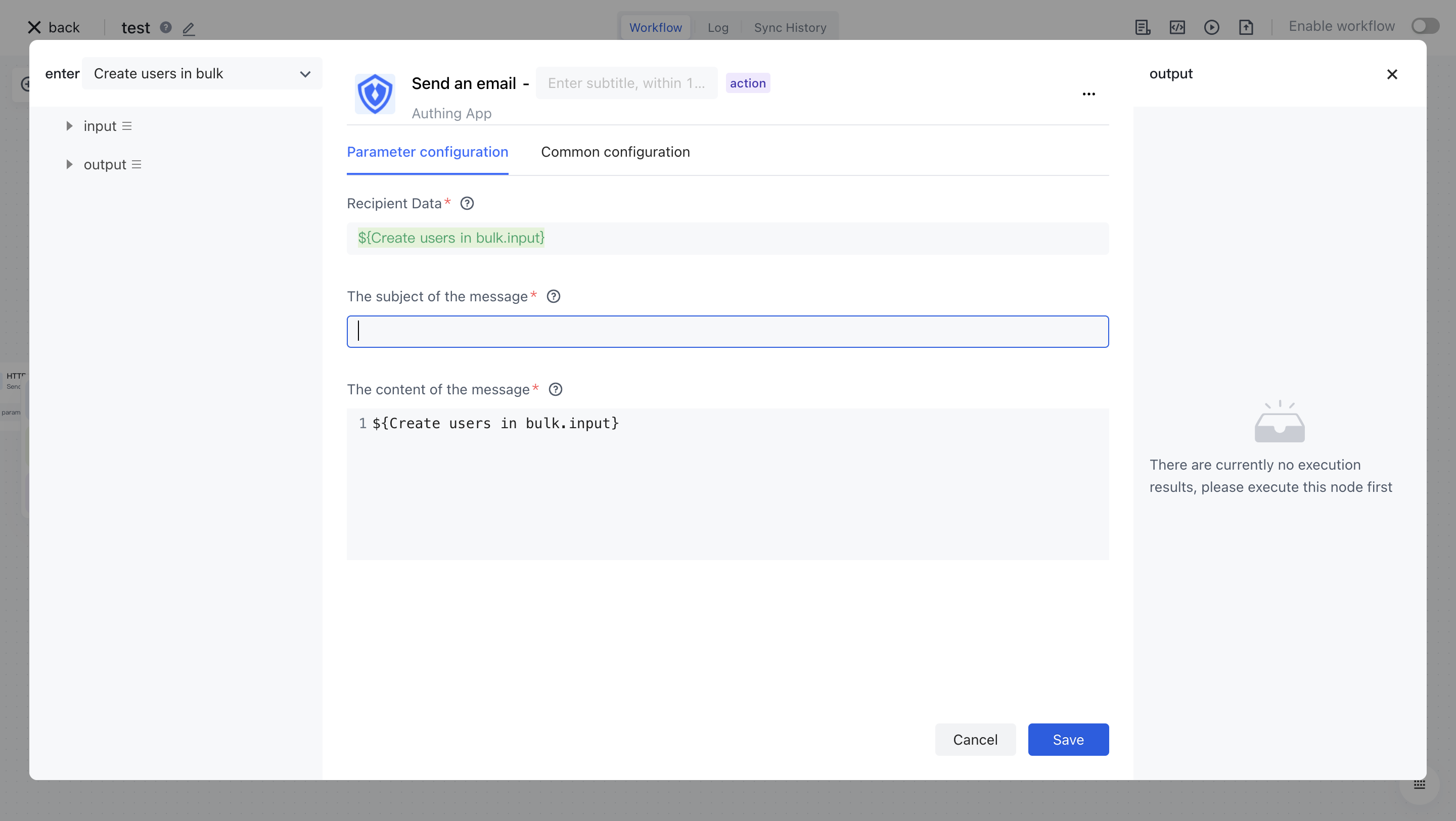The image size is (1456, 821).
Task: Expand the input tree node
Action: pyautogui.click(x=69, y=126)
